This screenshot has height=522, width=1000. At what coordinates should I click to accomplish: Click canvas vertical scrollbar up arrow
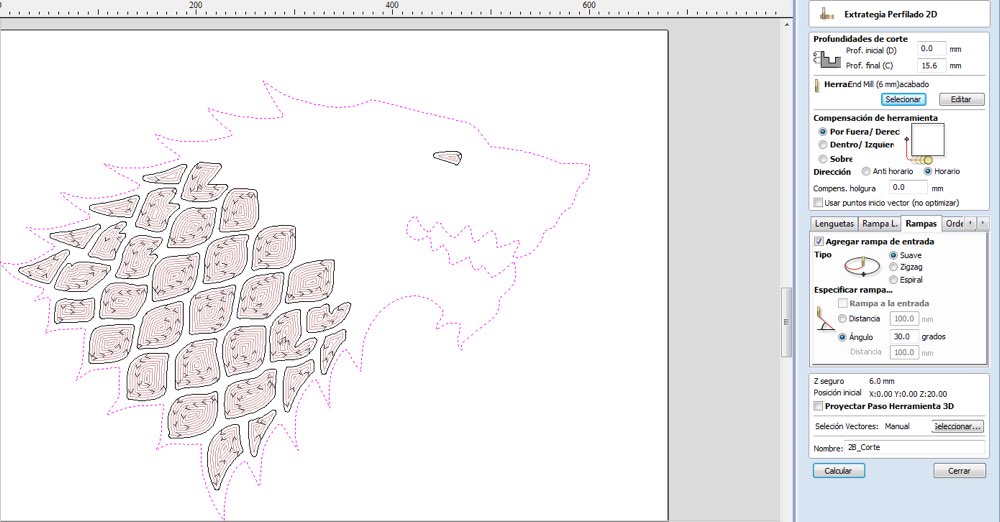click(787, 24)
